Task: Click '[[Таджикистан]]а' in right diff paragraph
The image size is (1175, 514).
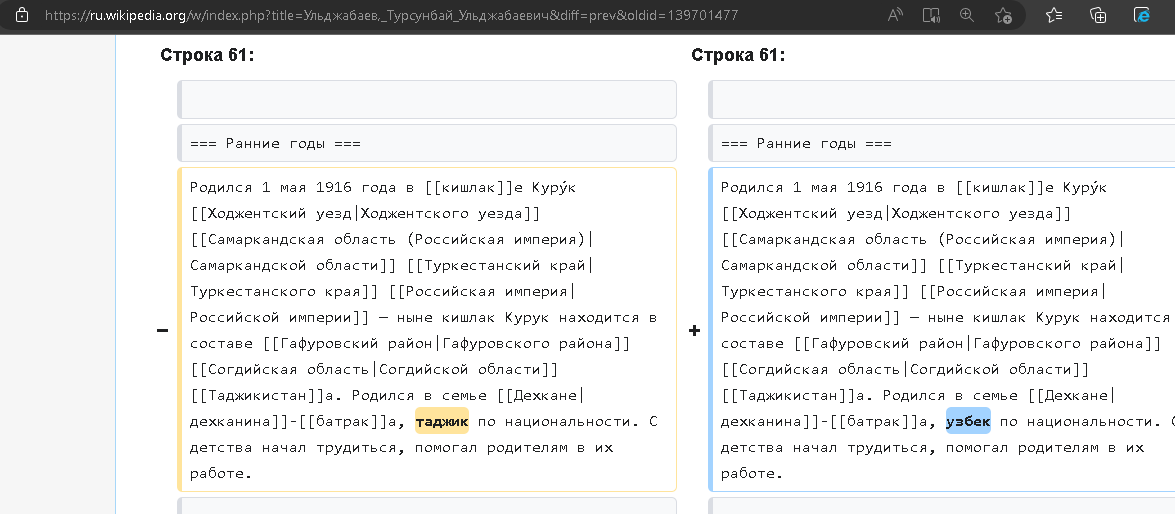Action: click(x=794, y=396)
